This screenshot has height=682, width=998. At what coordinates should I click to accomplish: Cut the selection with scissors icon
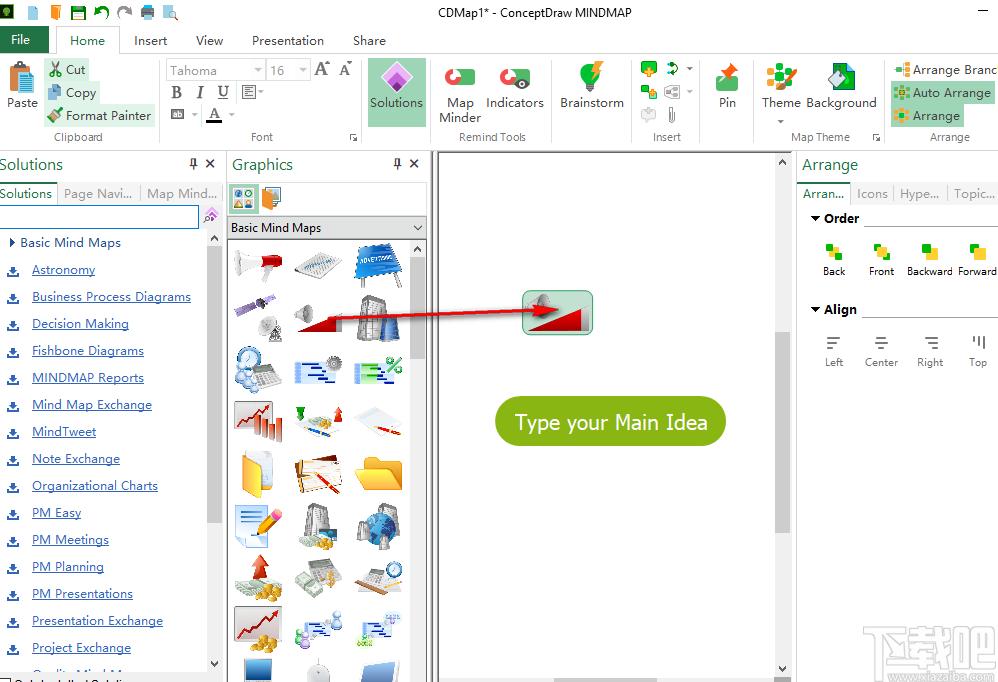tap(67, 69)
